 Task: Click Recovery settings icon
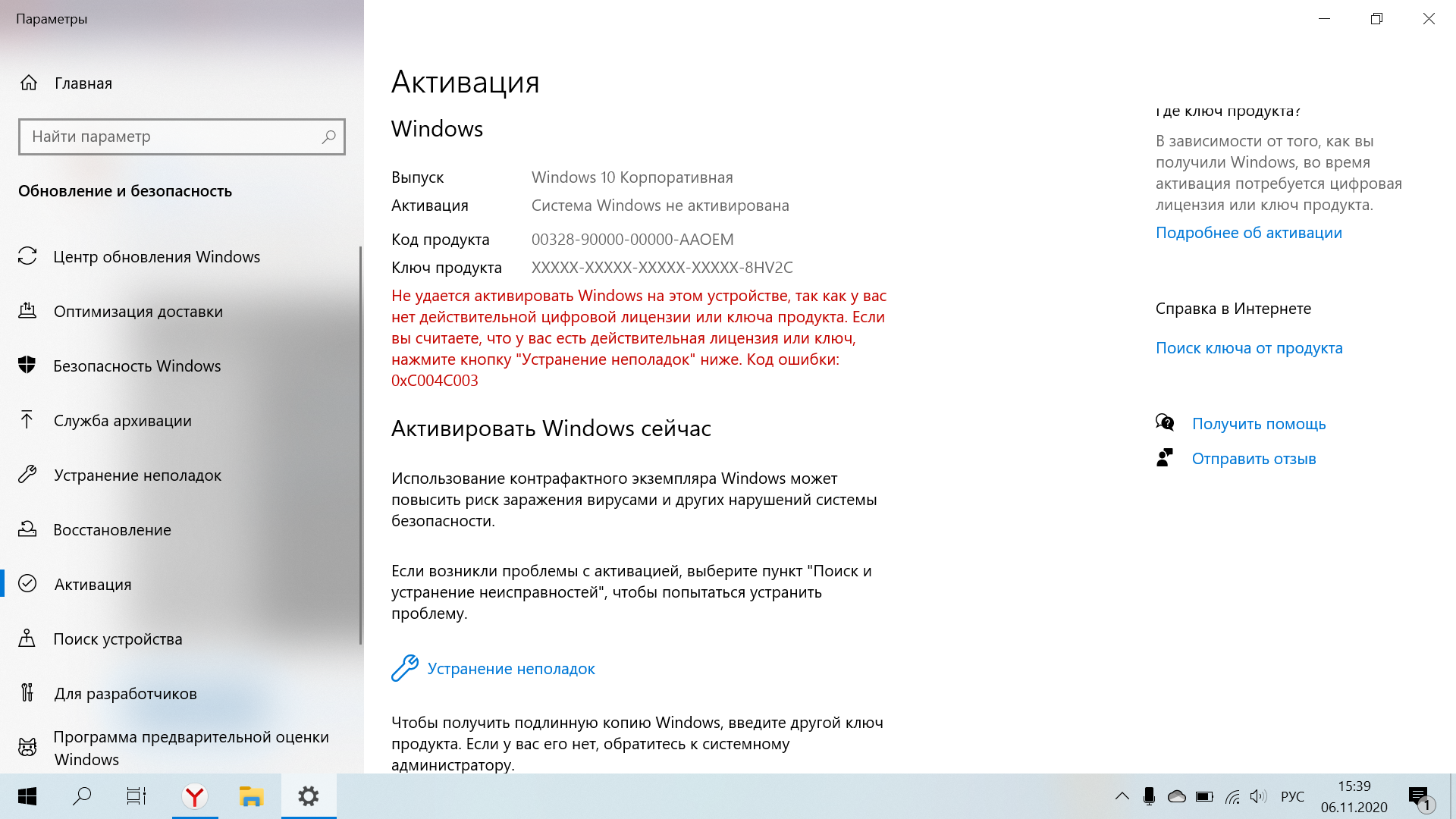pyautogui.click(x=28, y=528)
